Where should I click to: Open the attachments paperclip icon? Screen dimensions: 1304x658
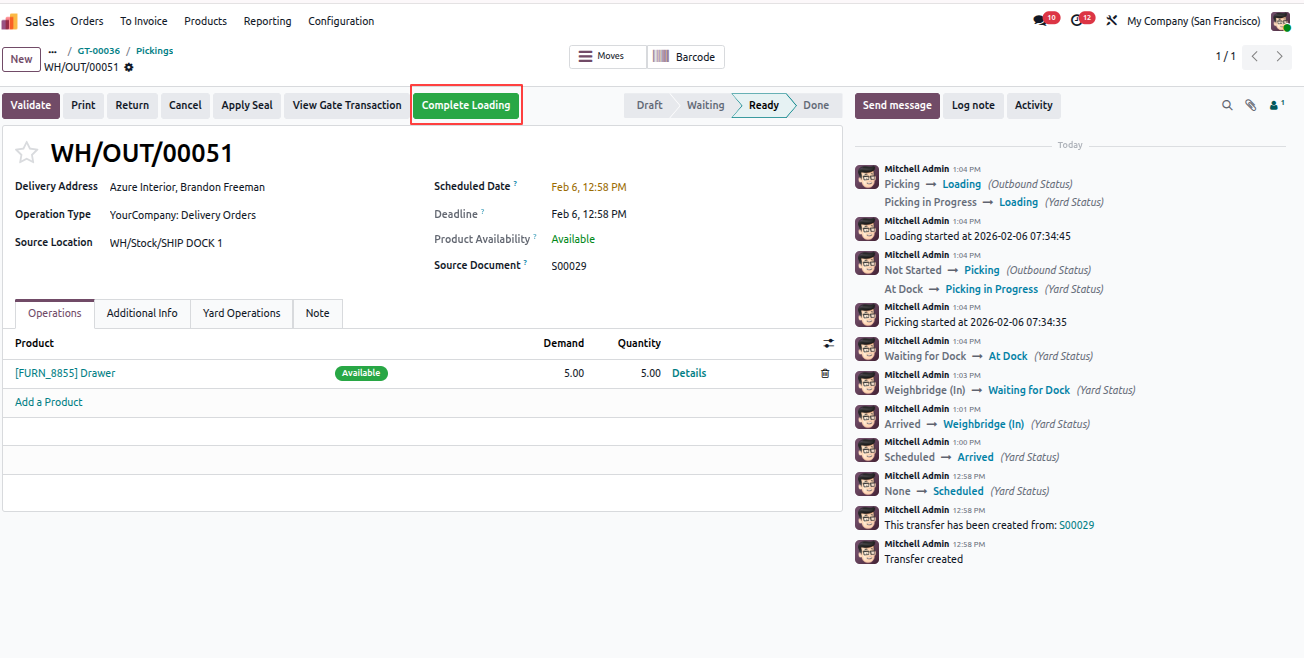1250,105
